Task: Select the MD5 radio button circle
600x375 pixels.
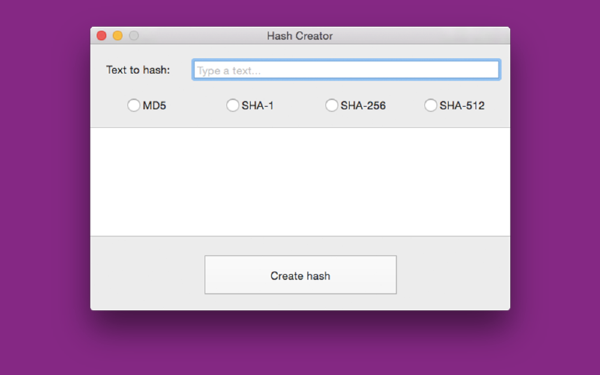Action: tap(134, 105)
